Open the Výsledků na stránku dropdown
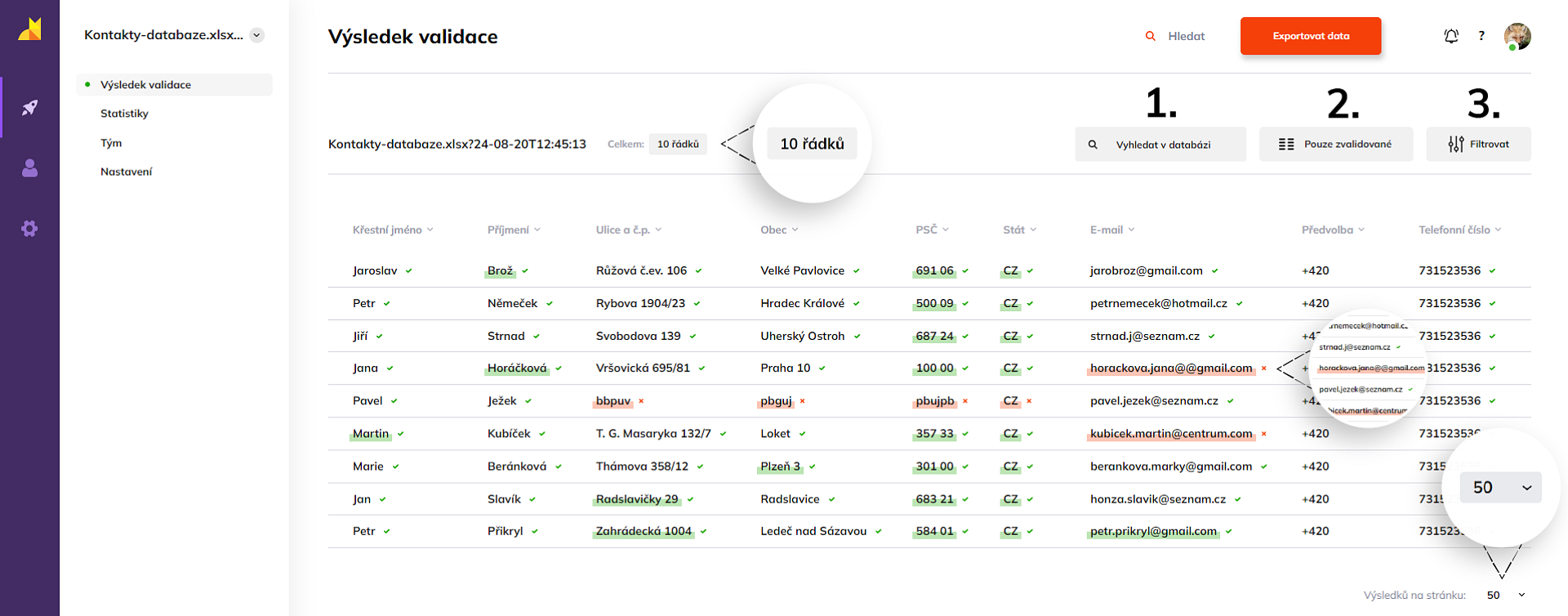The image size is (1568, 616). 1505,595
